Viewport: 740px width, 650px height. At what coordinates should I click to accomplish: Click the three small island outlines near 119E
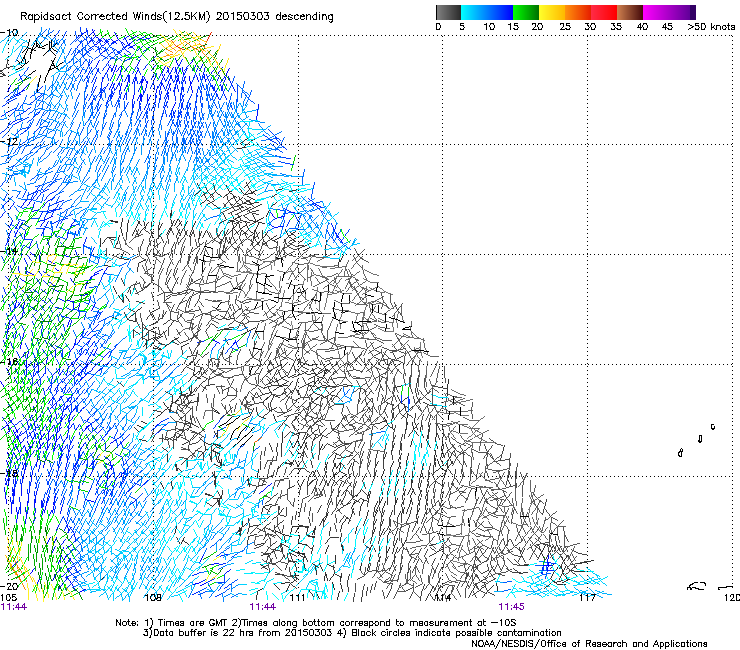pyautogui.click(x=697, y=440)
